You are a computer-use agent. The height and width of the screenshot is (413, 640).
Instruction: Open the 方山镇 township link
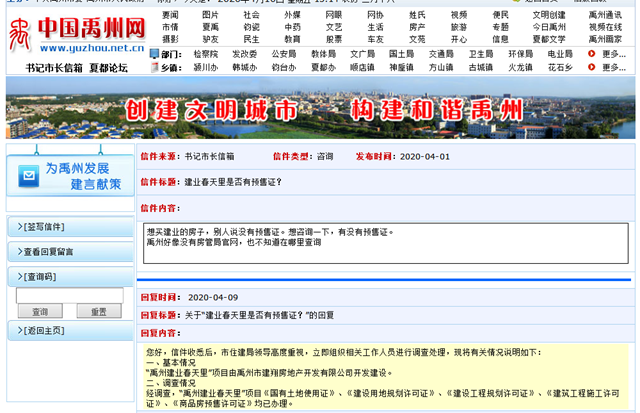coord(441,67)
